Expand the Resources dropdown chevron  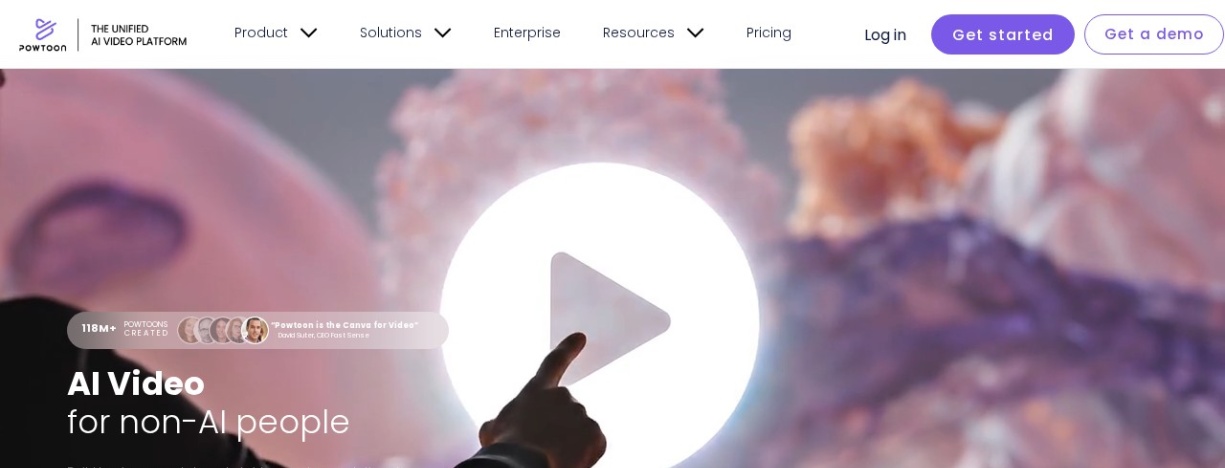(695, 33)
